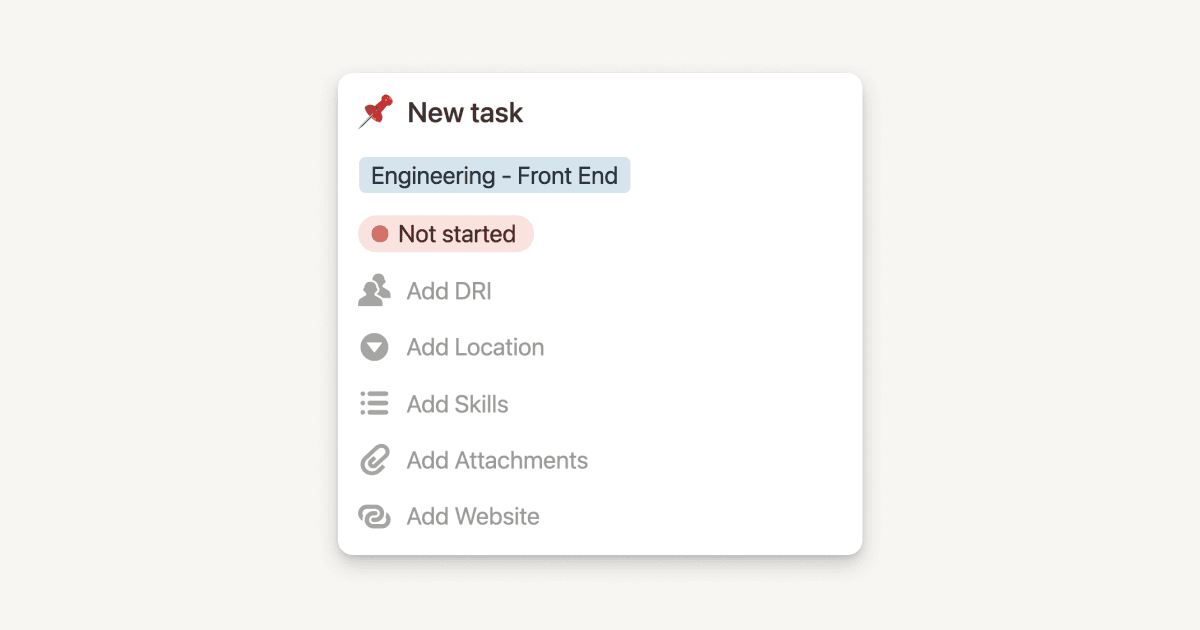Click the red status dot in Not started
The image size is (1200, 630).
(x=382, y=233)
